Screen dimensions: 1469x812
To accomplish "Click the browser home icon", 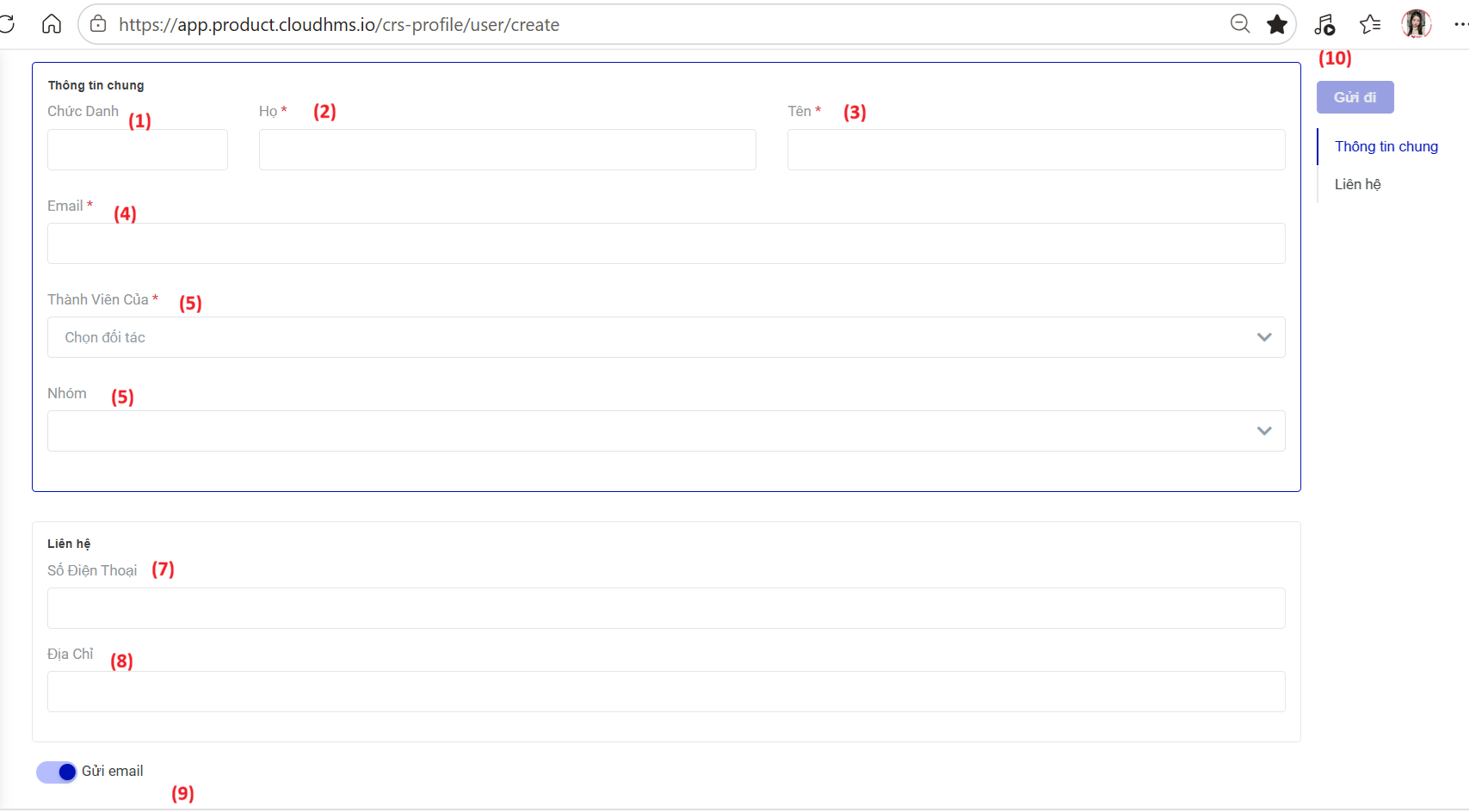I will pyautogui.click(x=52, y=24).
